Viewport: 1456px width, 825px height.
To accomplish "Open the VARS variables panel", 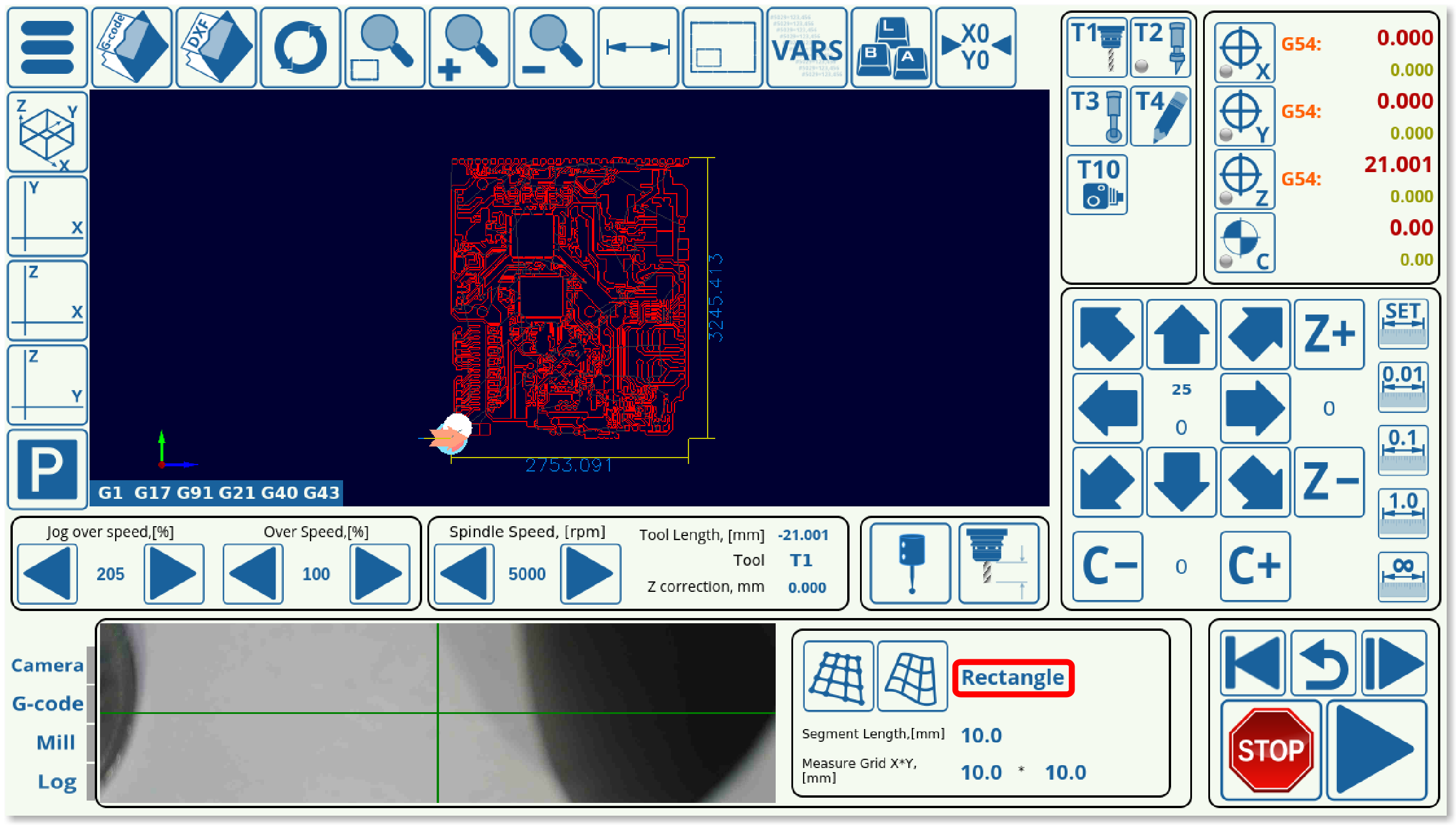I will 806,48.
